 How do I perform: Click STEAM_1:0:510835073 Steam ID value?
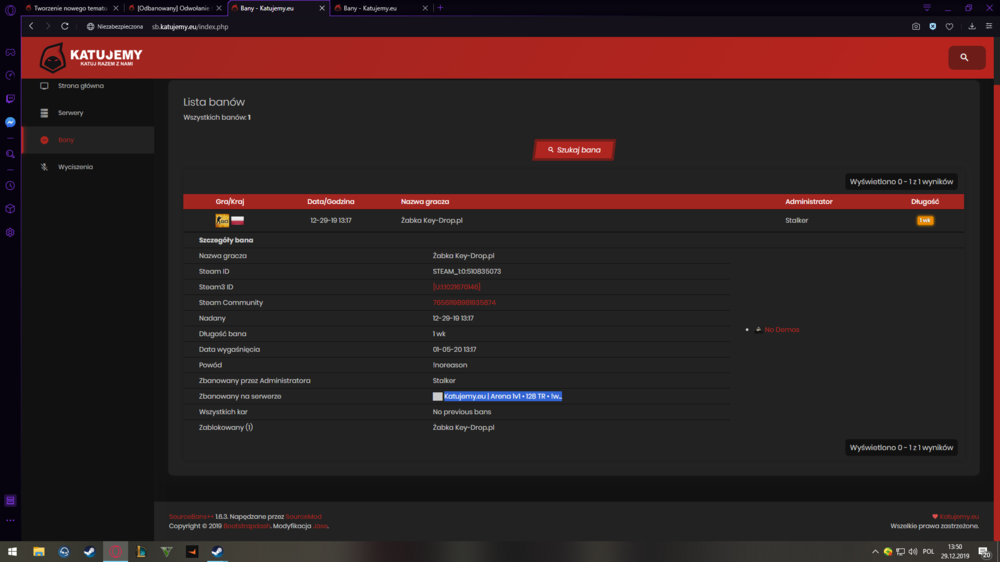tap(467, 271)
